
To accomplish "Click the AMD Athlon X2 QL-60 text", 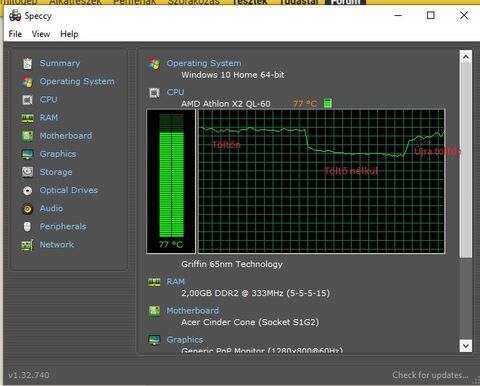I will (x=226, y=104).
